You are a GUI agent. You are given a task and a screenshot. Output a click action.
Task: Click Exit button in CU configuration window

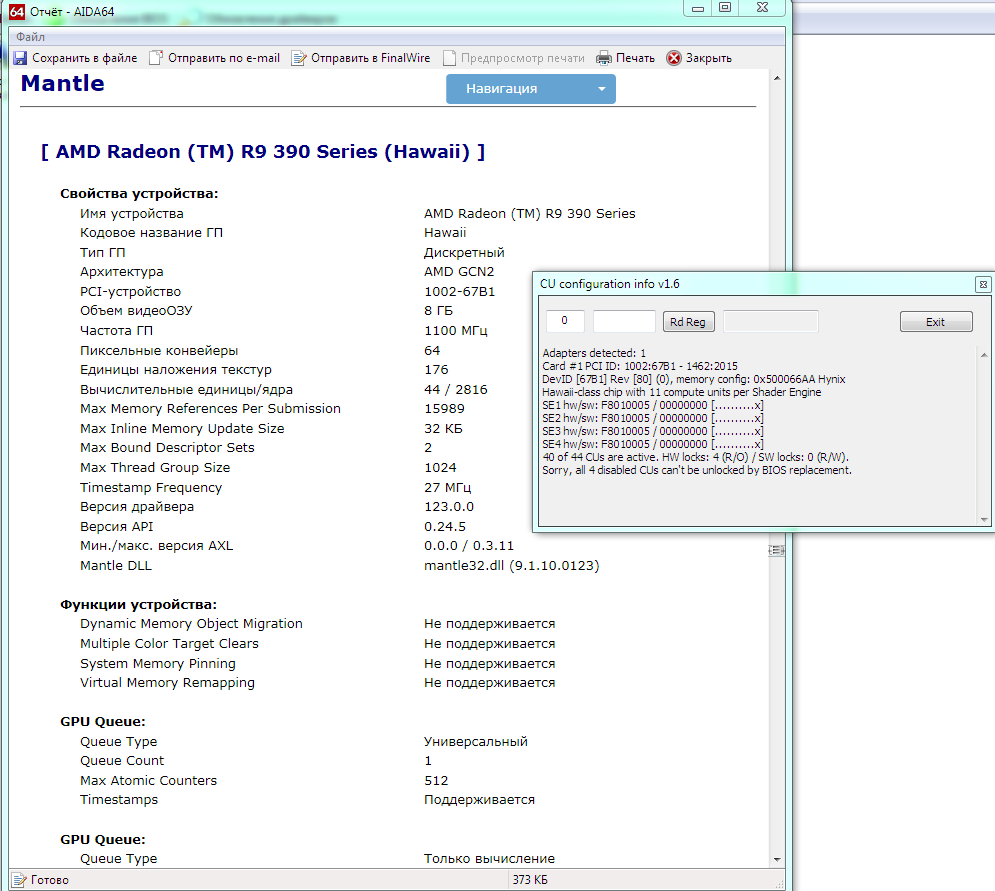pos(935,322)
